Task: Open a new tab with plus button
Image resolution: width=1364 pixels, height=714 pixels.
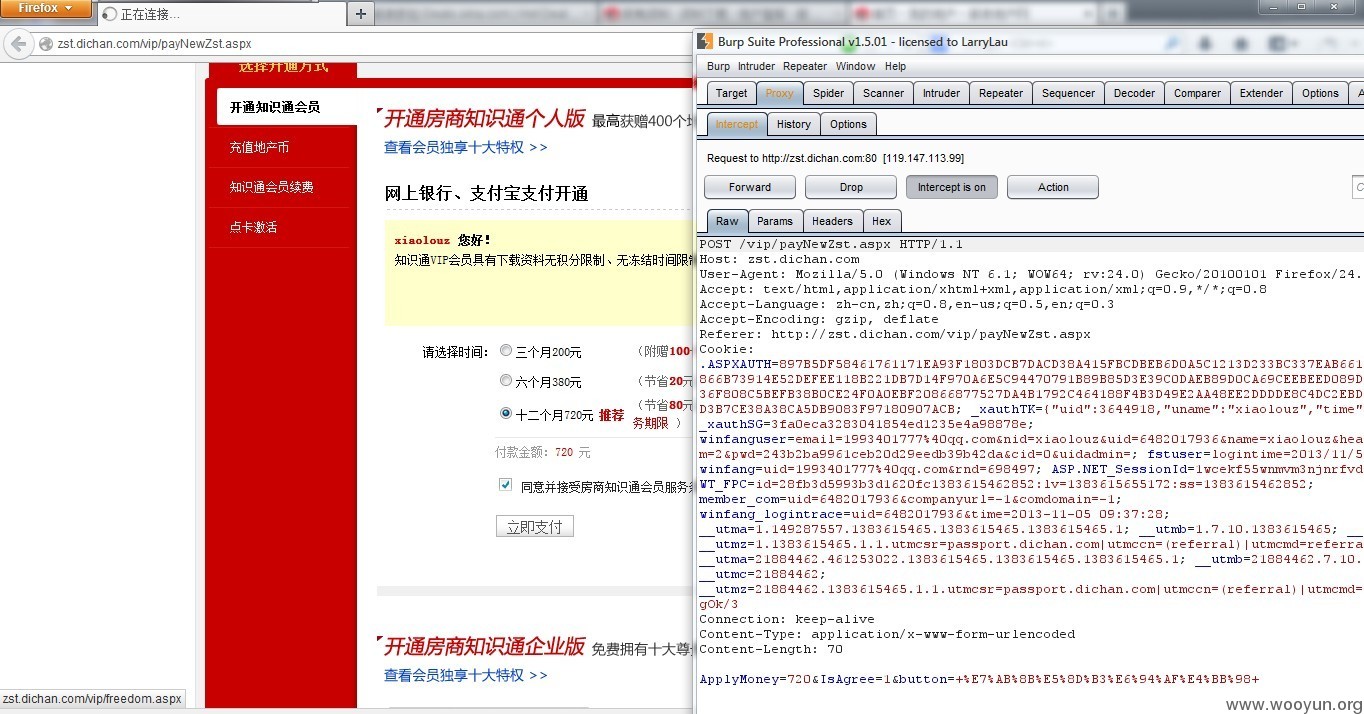Action: [x=361, y=13]
